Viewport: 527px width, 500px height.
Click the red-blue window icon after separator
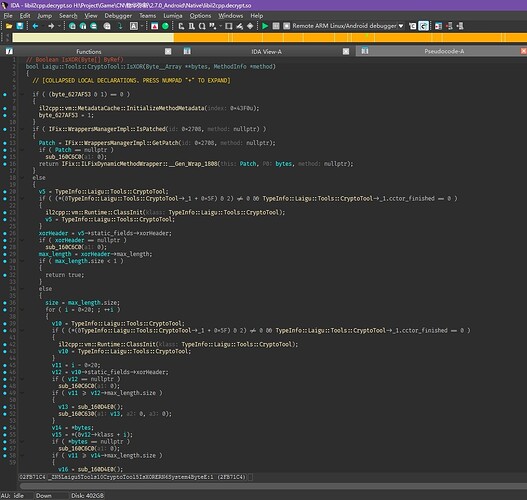pyautogui.click(x=439, y=26)
